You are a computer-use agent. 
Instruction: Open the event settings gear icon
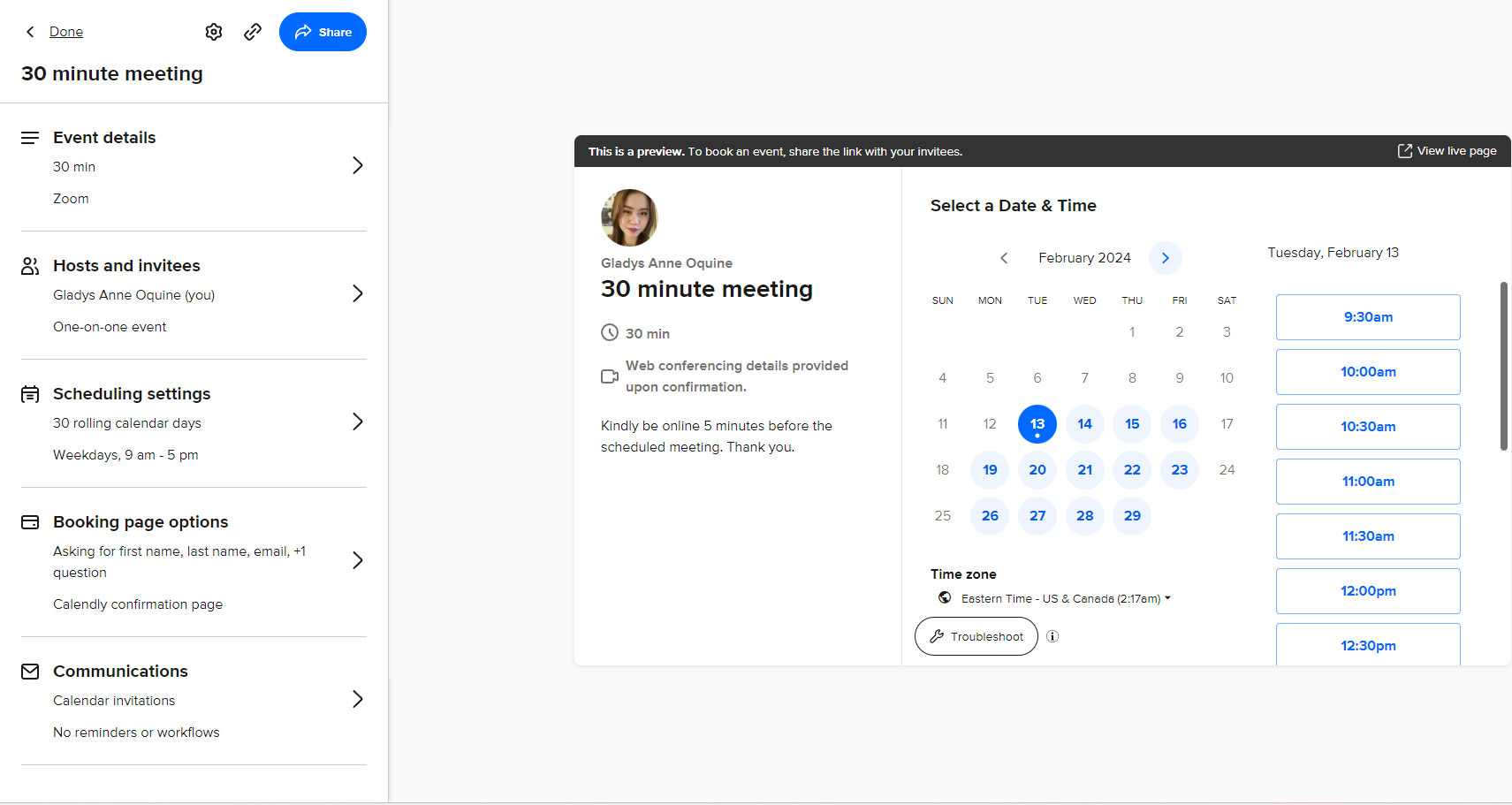tap(214, 32)
